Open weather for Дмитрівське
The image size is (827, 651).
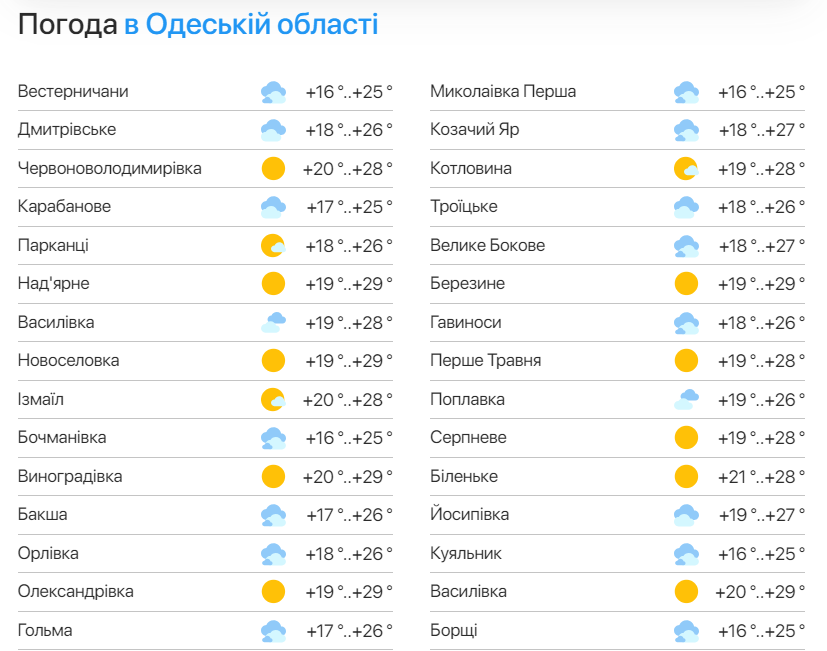67,130
